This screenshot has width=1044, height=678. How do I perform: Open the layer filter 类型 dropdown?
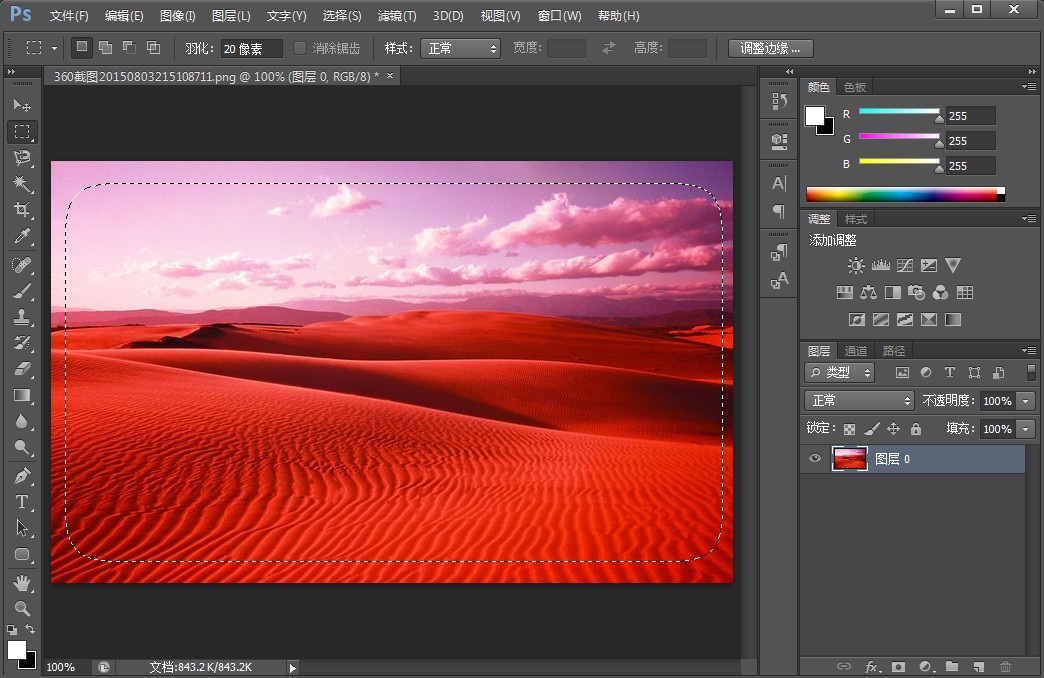840,373
